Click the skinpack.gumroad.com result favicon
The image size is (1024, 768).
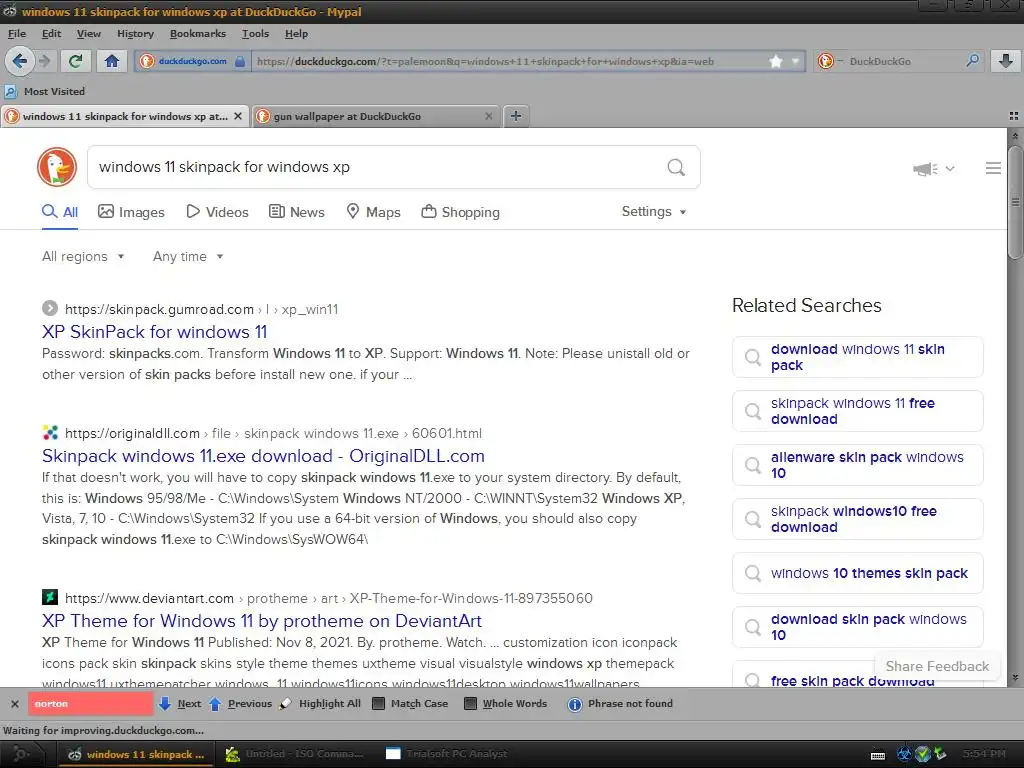point(50,308)
